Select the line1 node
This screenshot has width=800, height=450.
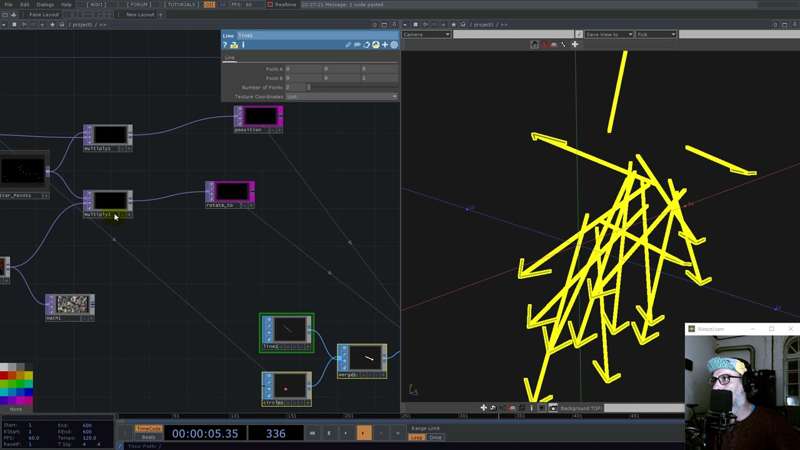[x=286, y=332]
